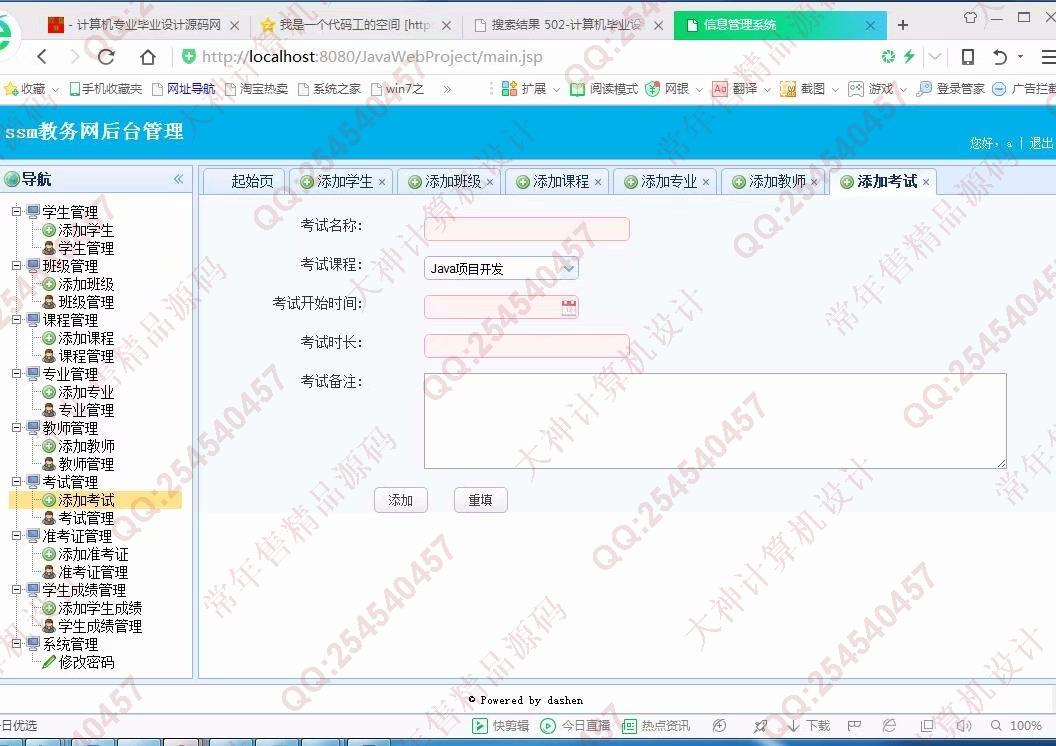Screen dimensions: 1056x746
Task: Collapse the 学生成绩管理 tree node
Action: (x=16, y=590)
